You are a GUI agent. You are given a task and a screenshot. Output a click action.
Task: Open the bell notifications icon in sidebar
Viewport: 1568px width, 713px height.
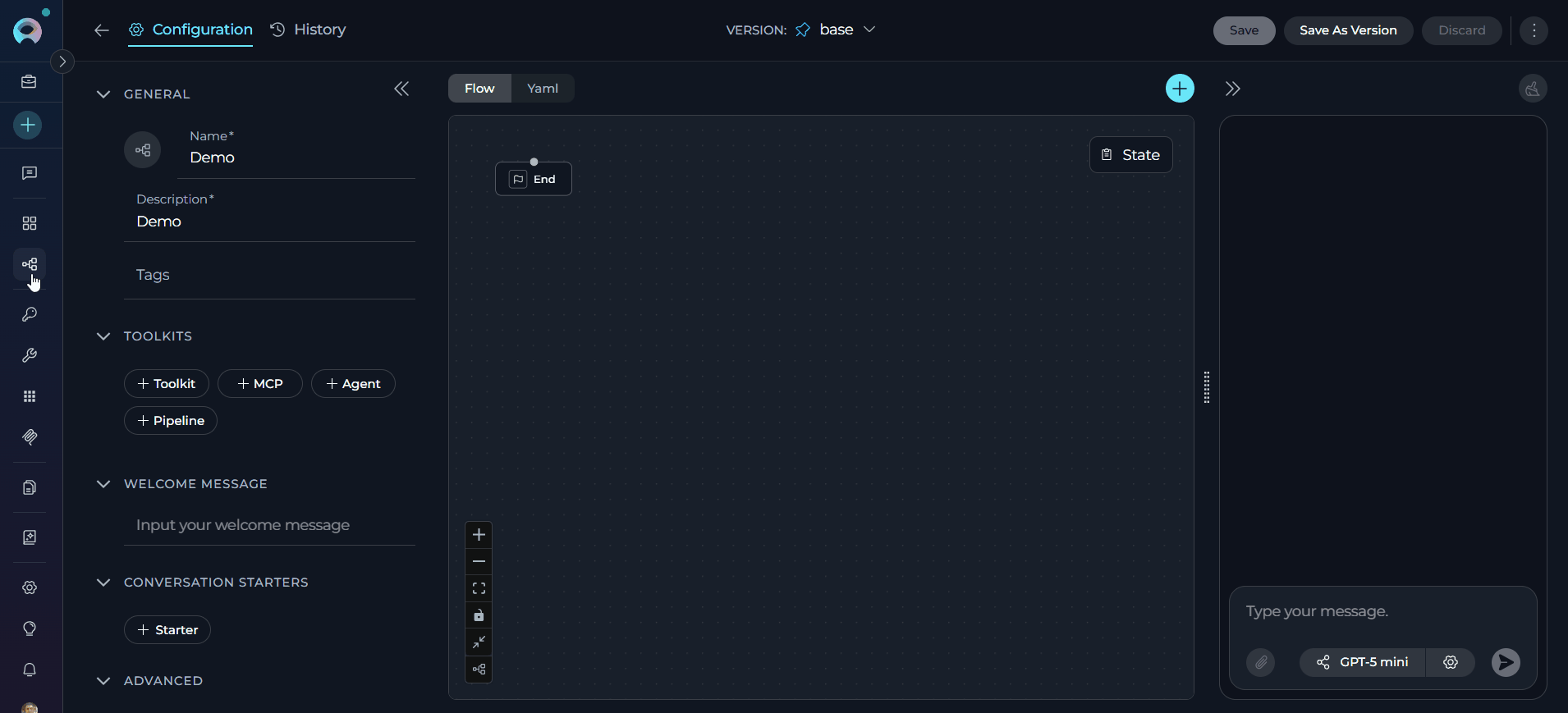30,670
